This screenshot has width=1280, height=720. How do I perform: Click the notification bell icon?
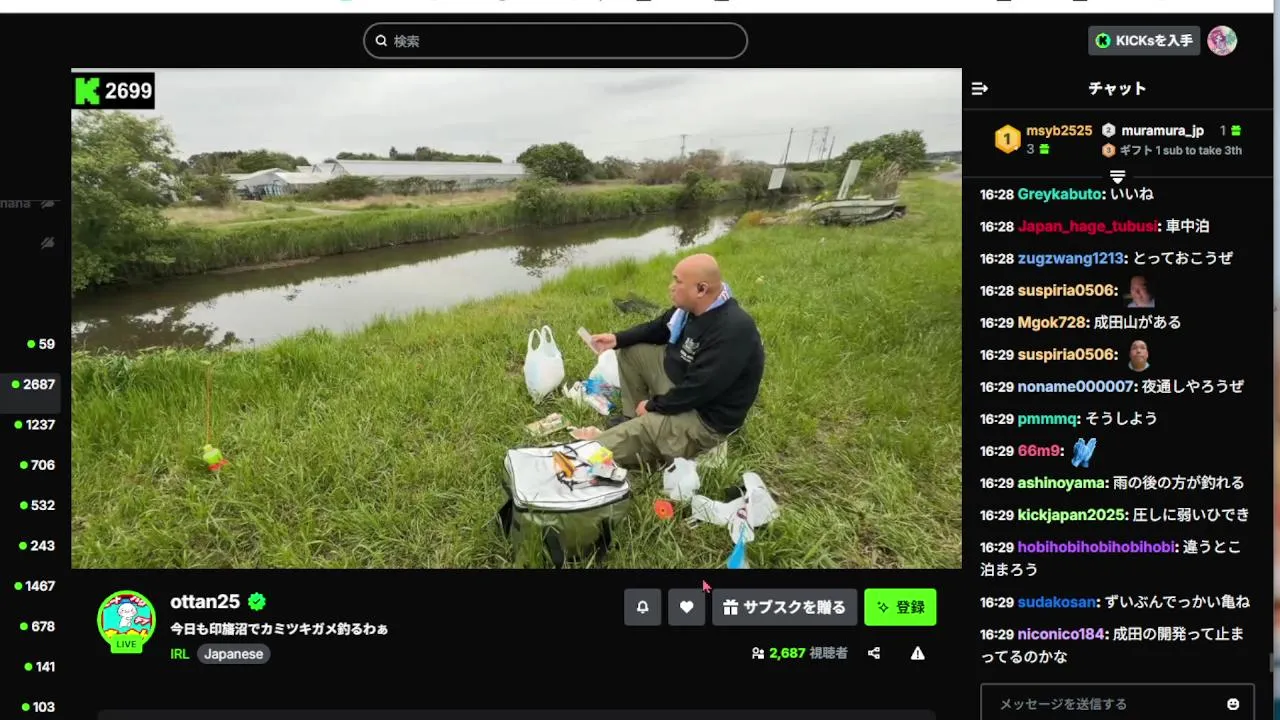(642, 607)
